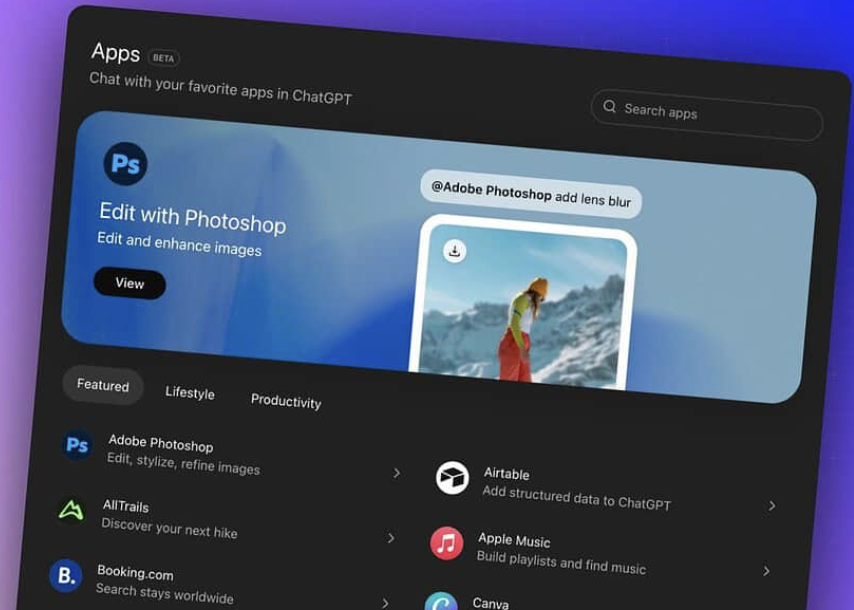Expand the Adobe Photoshop row chevron
The image size is (854, 610).
(396, 473)
